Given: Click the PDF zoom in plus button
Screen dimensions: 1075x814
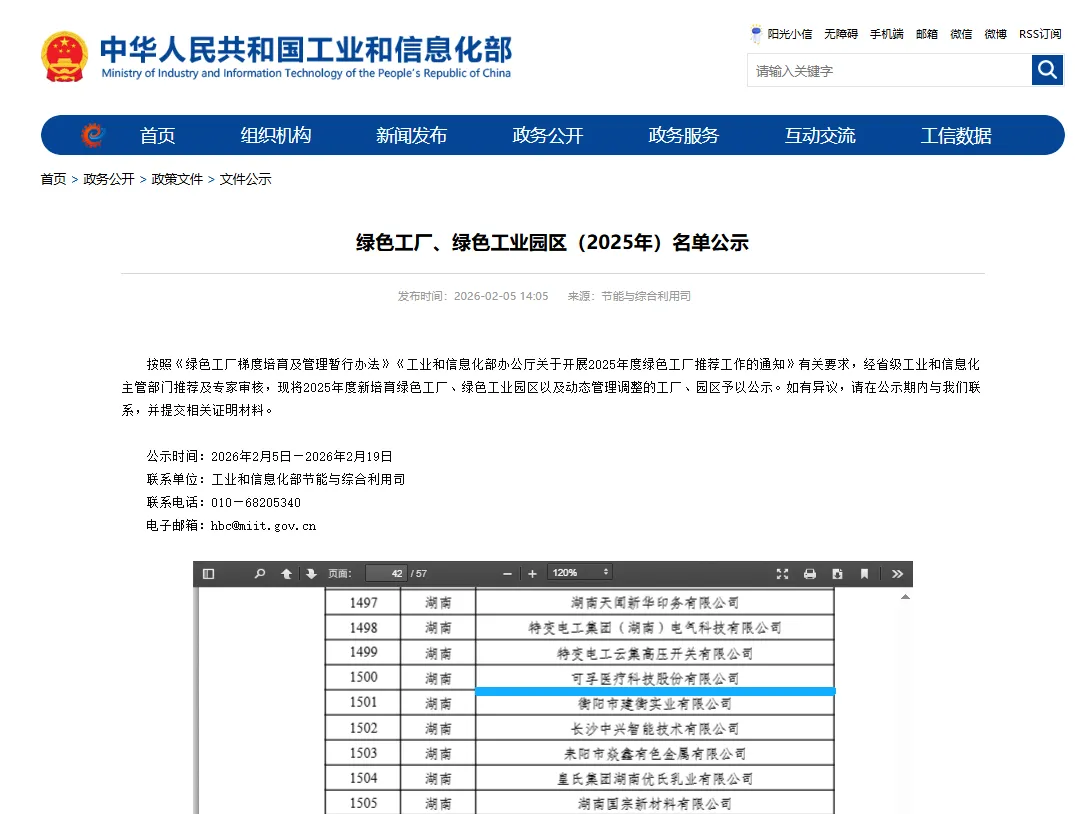Looking at the screenshot, I should (532, 574).
